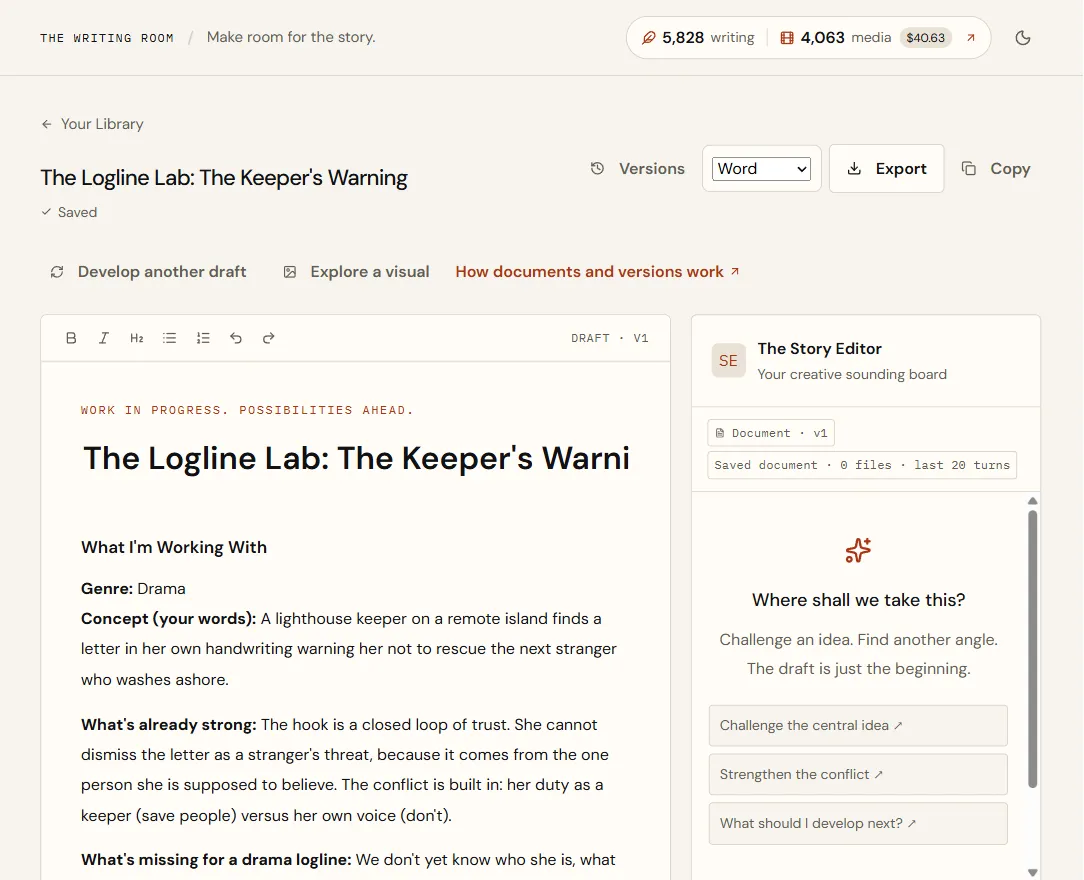Image resolution: width=1084 pixels, height=880 pixels.
Task: Click the refresh icon on Develop another draft
Action: (57, 272)
